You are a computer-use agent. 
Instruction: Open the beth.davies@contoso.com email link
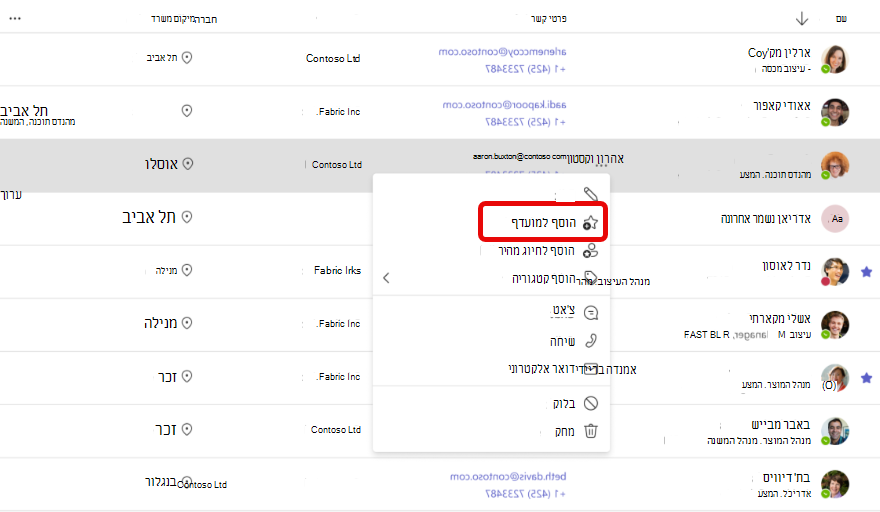pyautogui.click(x=508, y=477)
